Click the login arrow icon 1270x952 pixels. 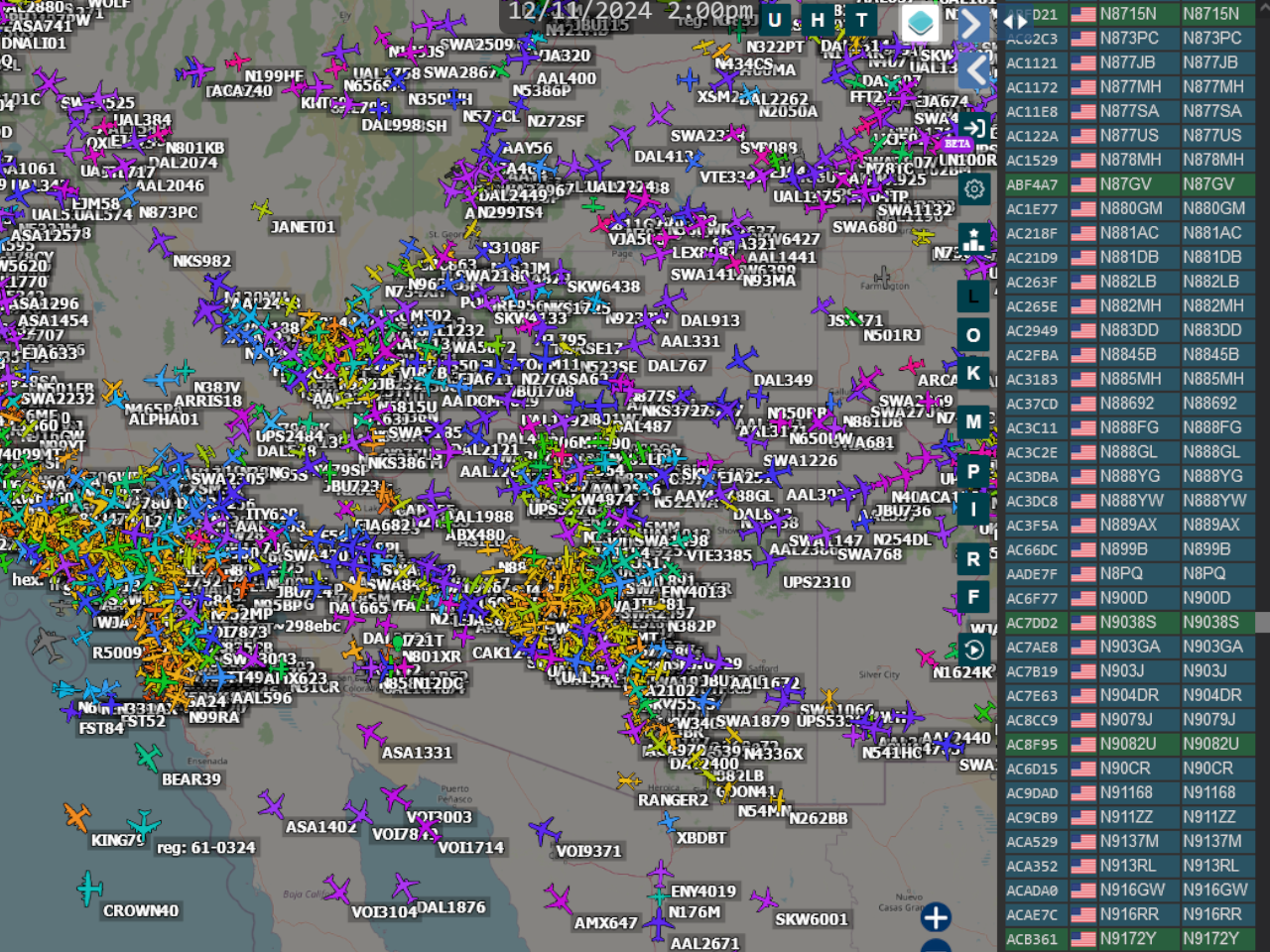pos(974,128)
